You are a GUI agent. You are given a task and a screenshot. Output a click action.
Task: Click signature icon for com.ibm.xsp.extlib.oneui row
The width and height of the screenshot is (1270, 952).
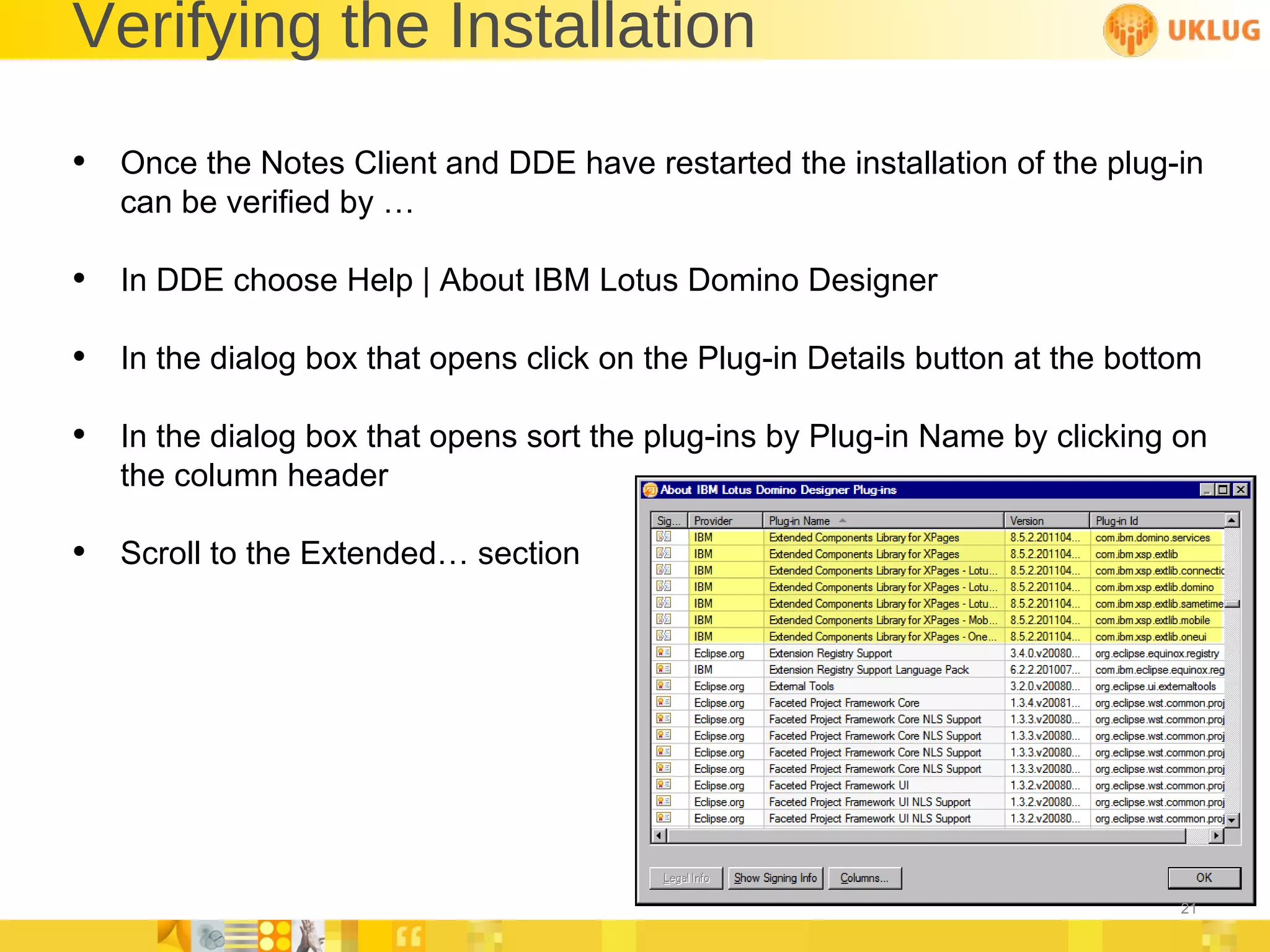pyautogui.click(x=664, y=636)
